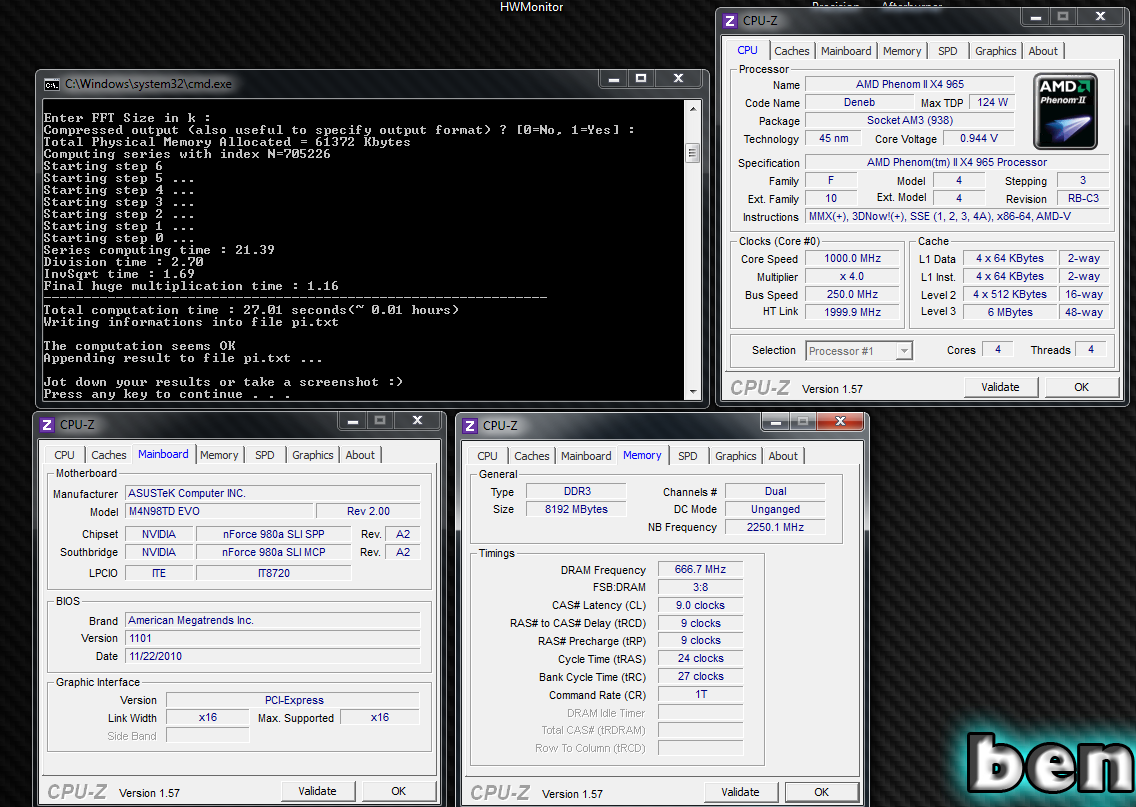This screenshot has width=1136, height=807.
Task: Select Memory tab in bottom-middle CPU-Z window
Action: click(x=643, y=455)
